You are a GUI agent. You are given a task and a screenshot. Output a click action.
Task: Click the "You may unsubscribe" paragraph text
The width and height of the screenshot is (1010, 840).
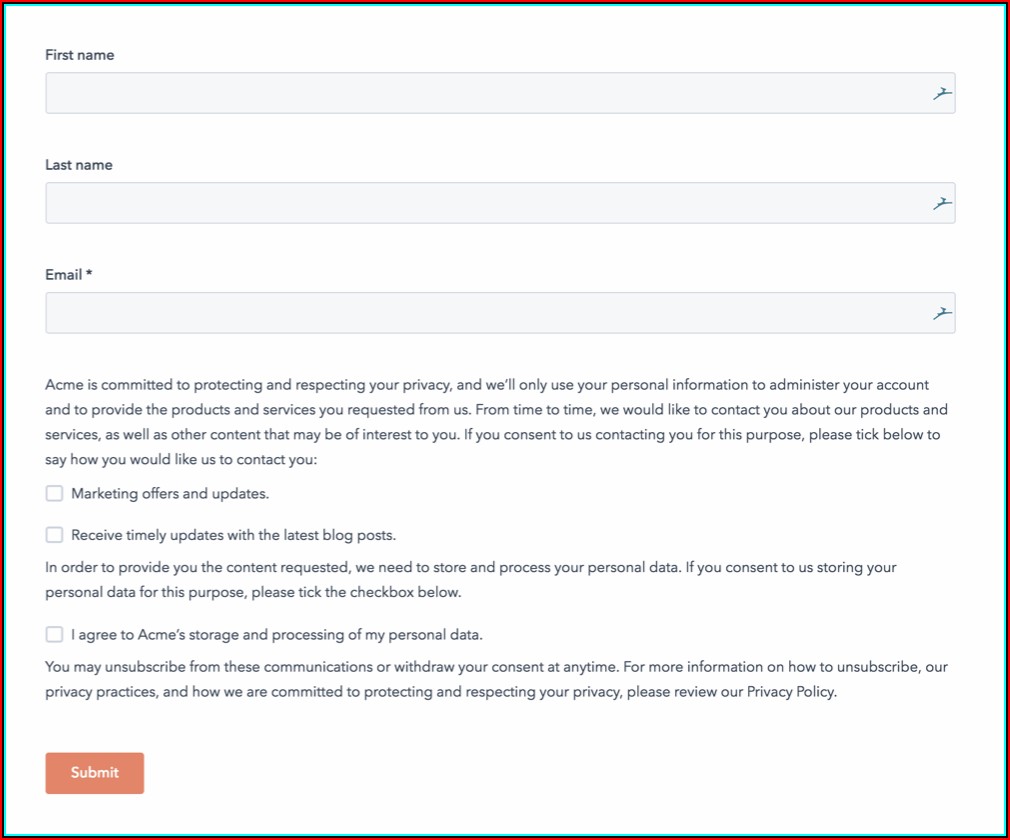[x=495, y=679]
